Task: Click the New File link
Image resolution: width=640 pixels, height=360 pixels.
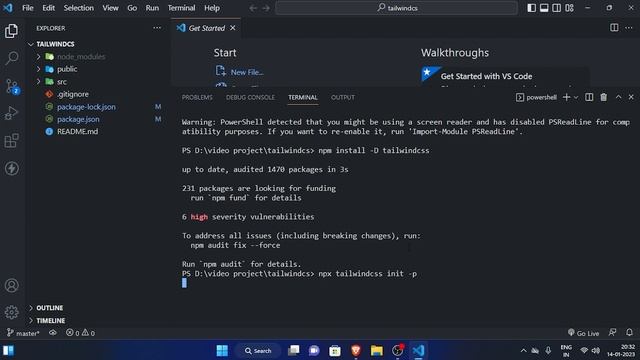Action: click(247, 72)
